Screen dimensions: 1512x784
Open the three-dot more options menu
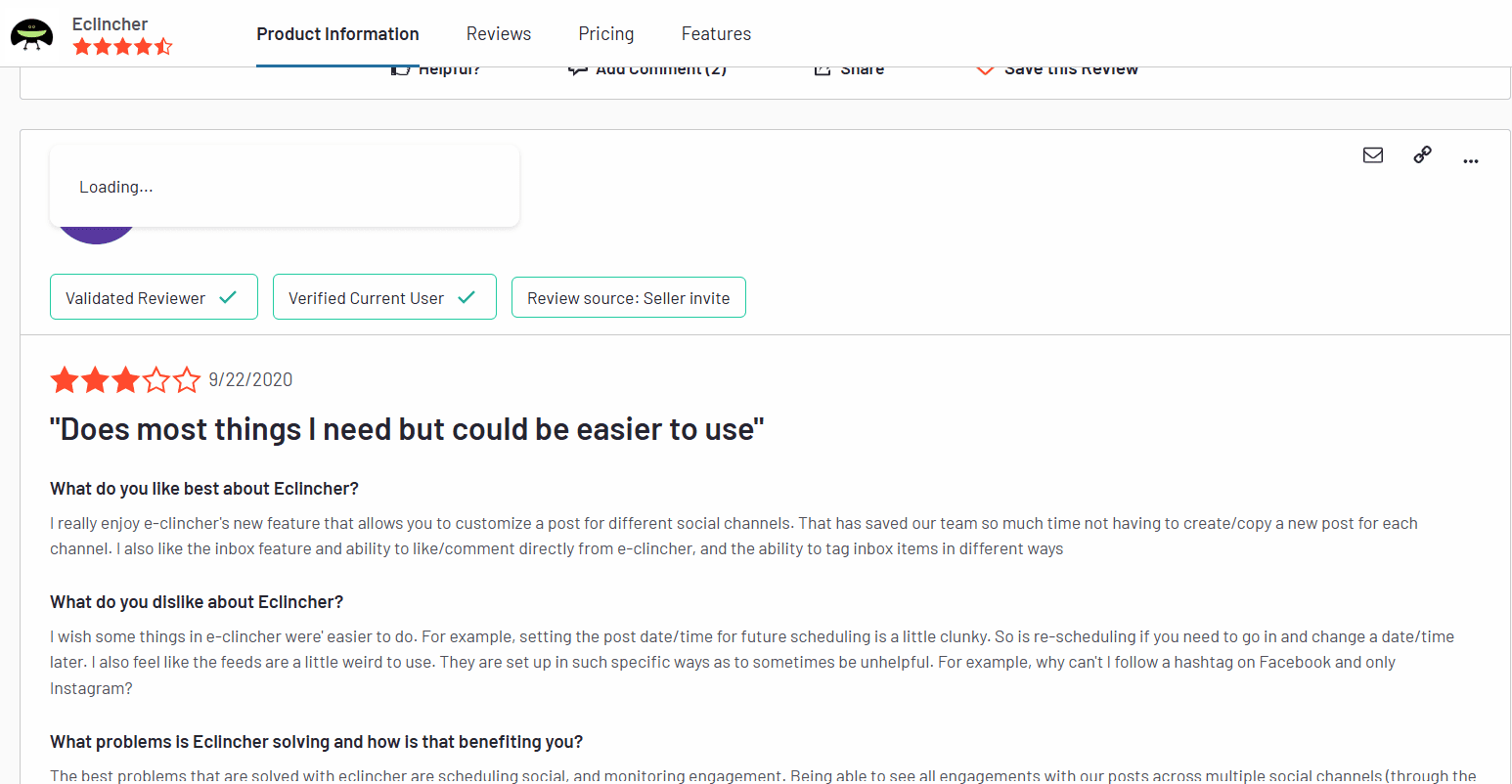1470,160
